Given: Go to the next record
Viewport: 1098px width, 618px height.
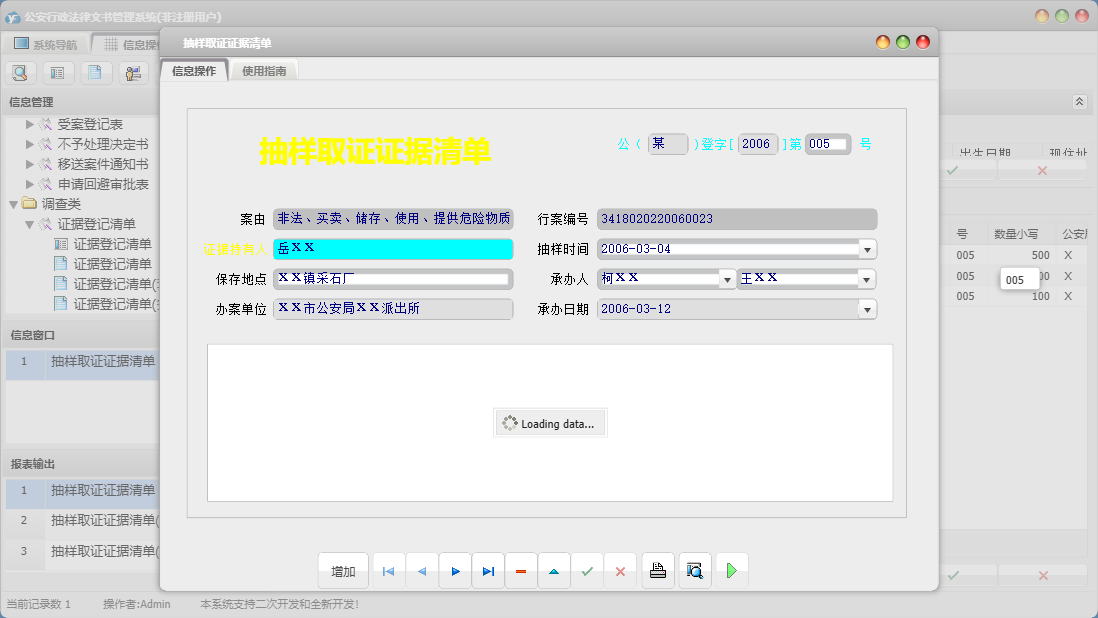Looking at the screenshot, I should (x=455, y=571).
